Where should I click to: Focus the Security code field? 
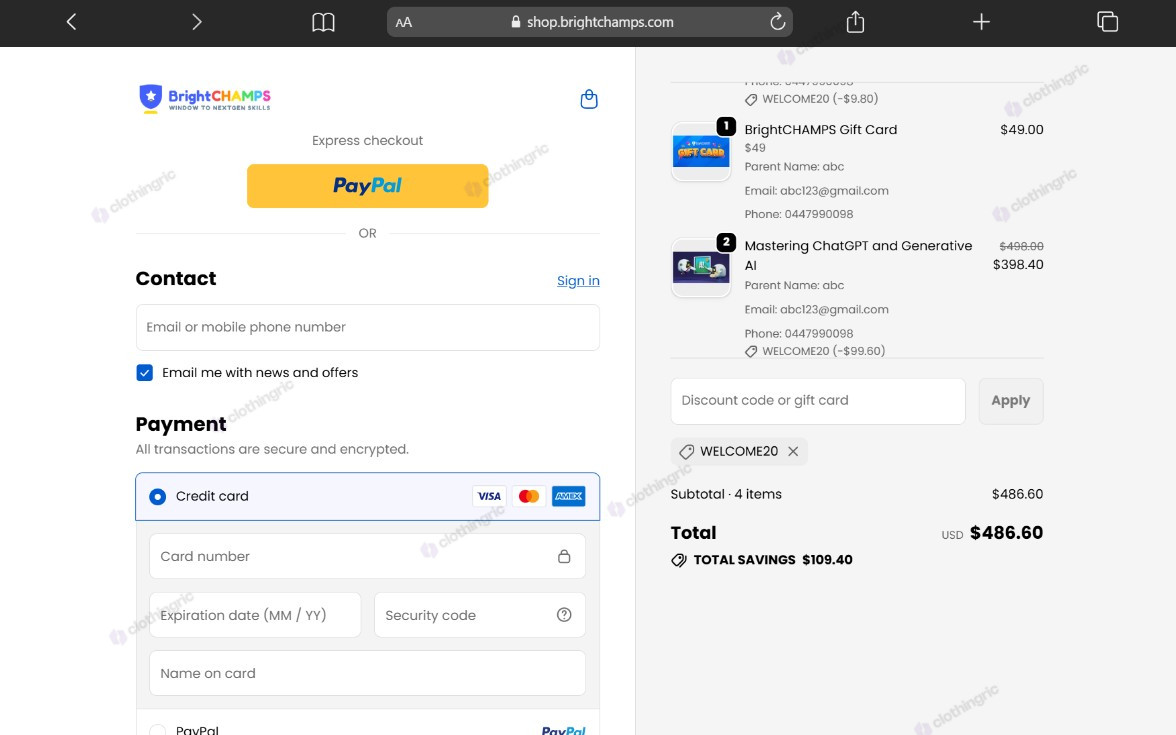pos(480,615)
